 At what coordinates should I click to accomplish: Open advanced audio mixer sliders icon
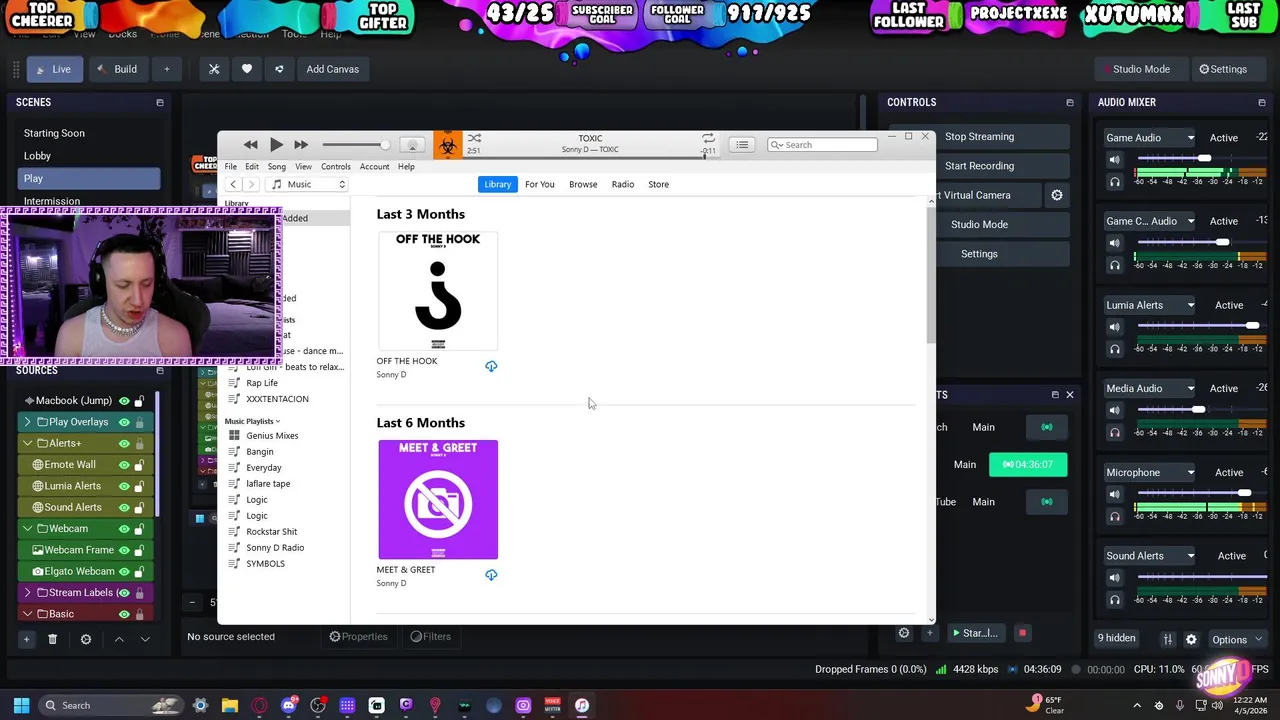[1167, 639]
